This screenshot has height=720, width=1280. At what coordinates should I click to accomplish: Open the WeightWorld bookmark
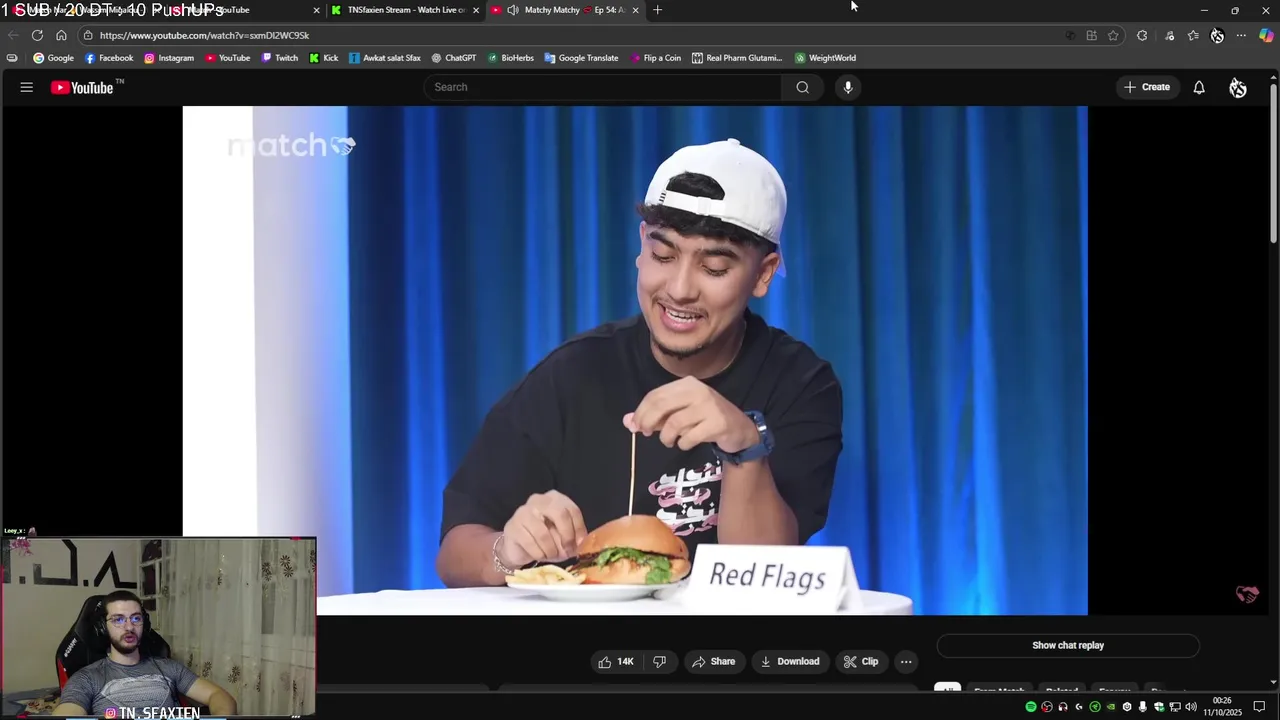(x=825, y=58)
